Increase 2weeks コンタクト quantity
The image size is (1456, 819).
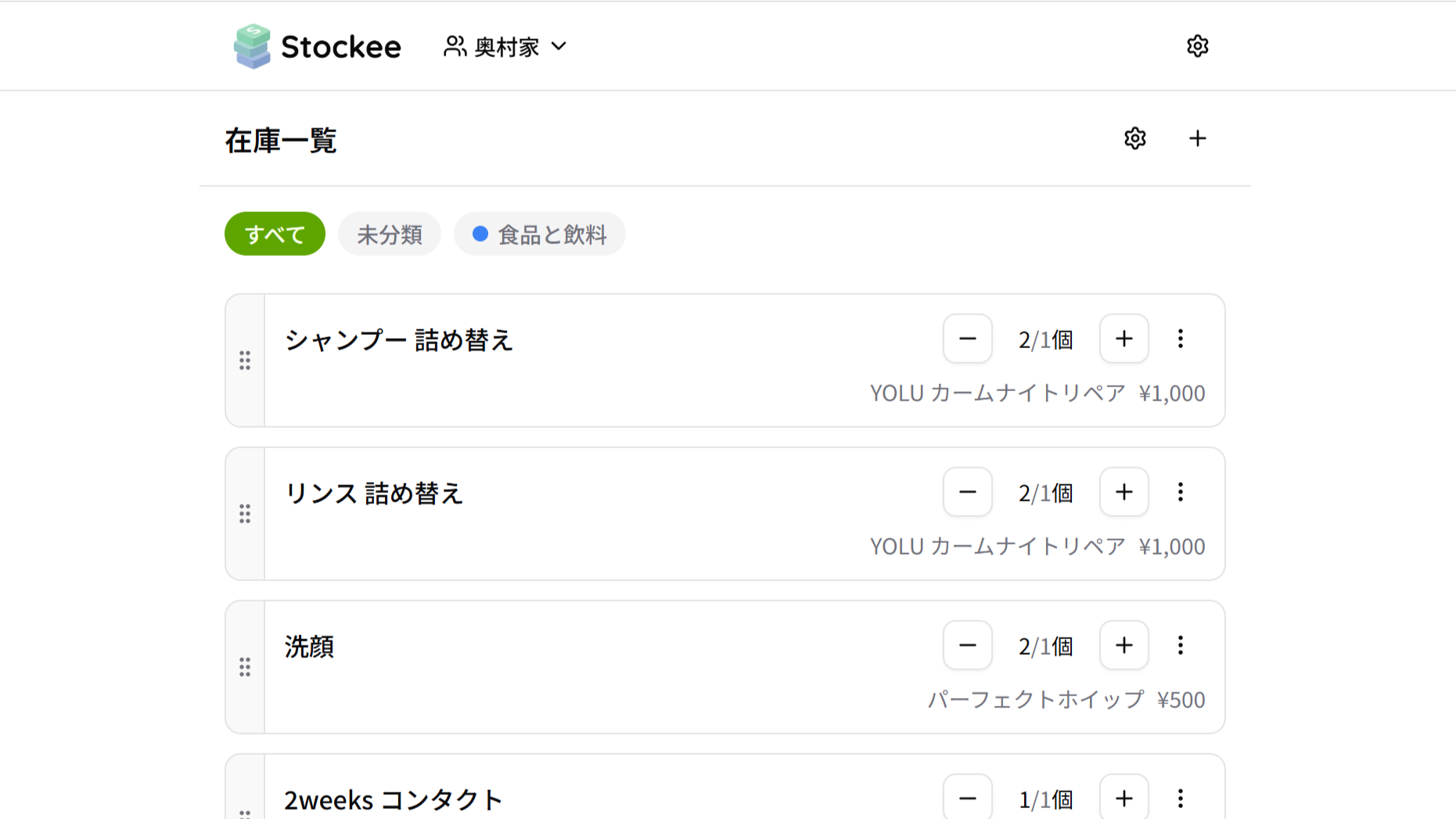tap(1123, 798)
